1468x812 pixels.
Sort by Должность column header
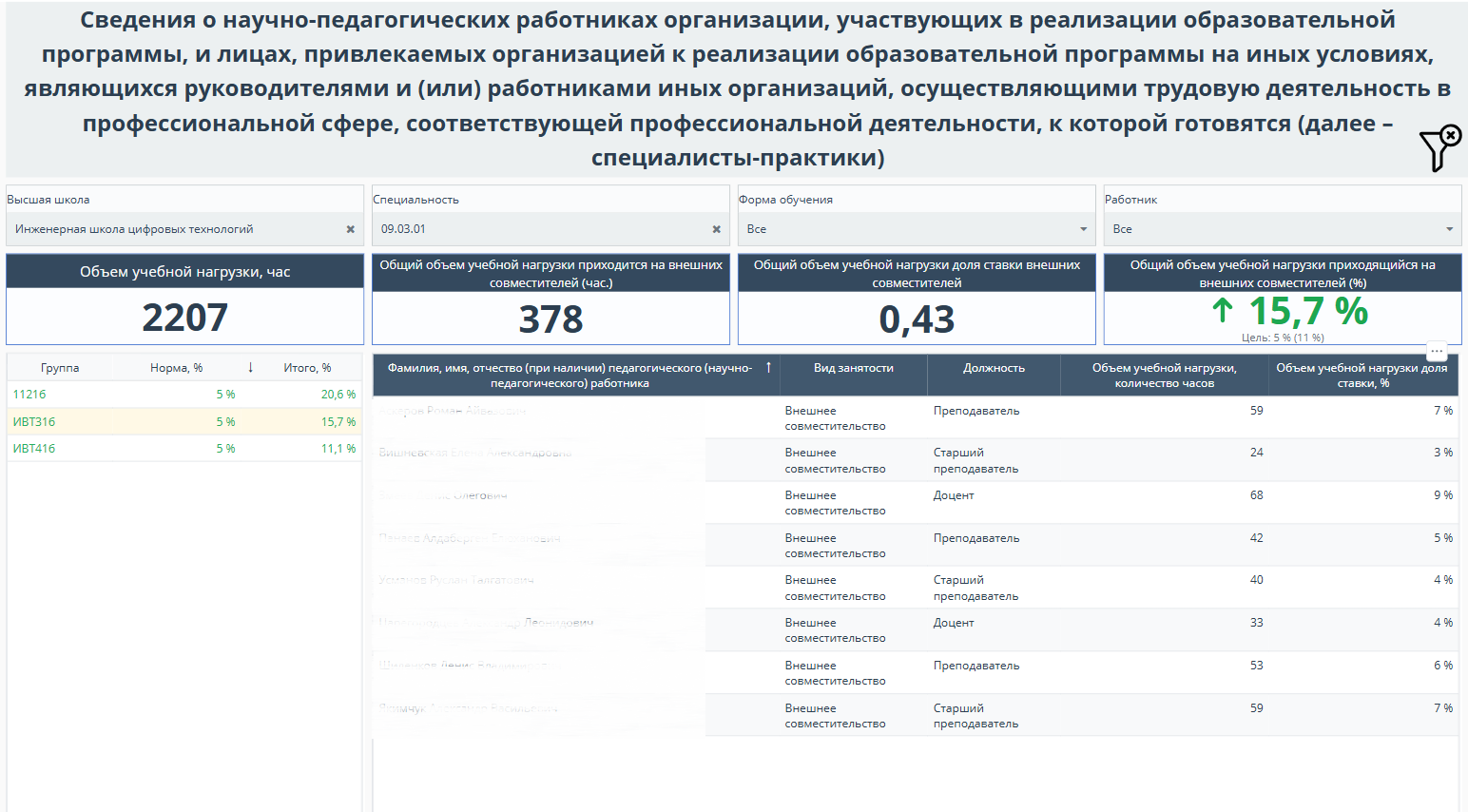[x=994, y=368]
